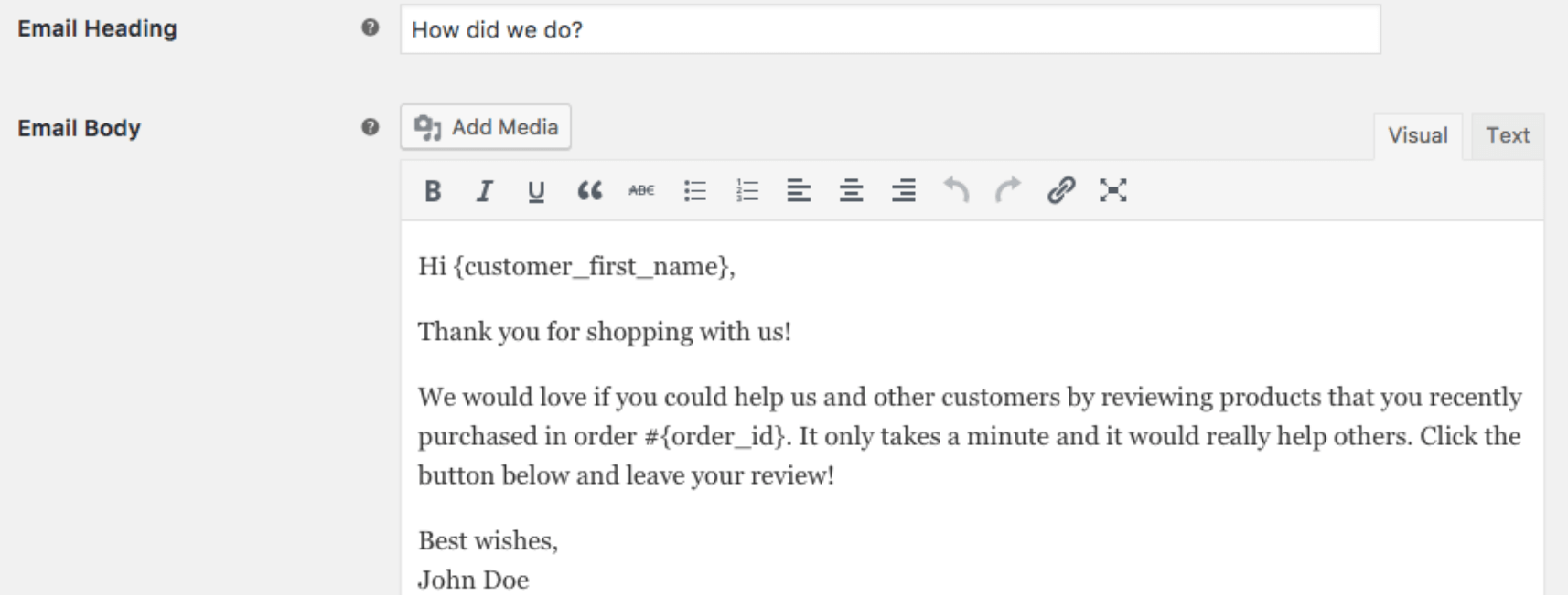
Task: Redo the last edit
Action: click(1008, 191)
